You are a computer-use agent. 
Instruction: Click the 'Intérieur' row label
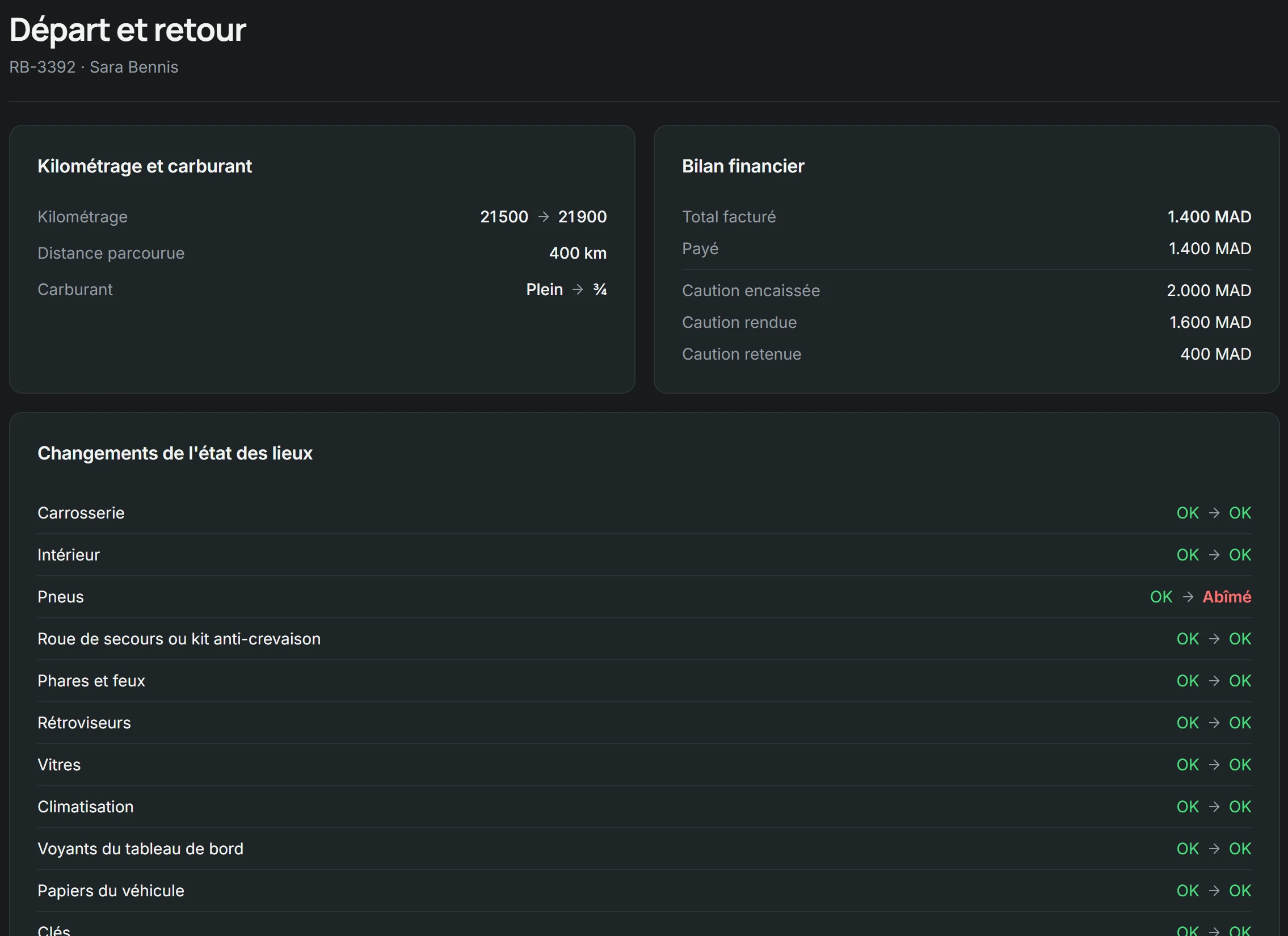[x=69, y=555]
